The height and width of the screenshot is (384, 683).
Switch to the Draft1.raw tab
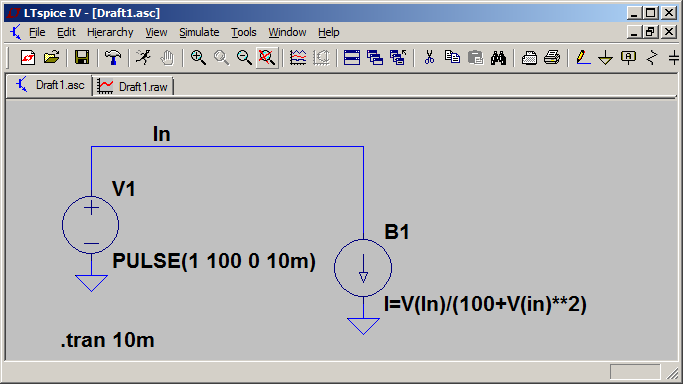tap(133, 86)
